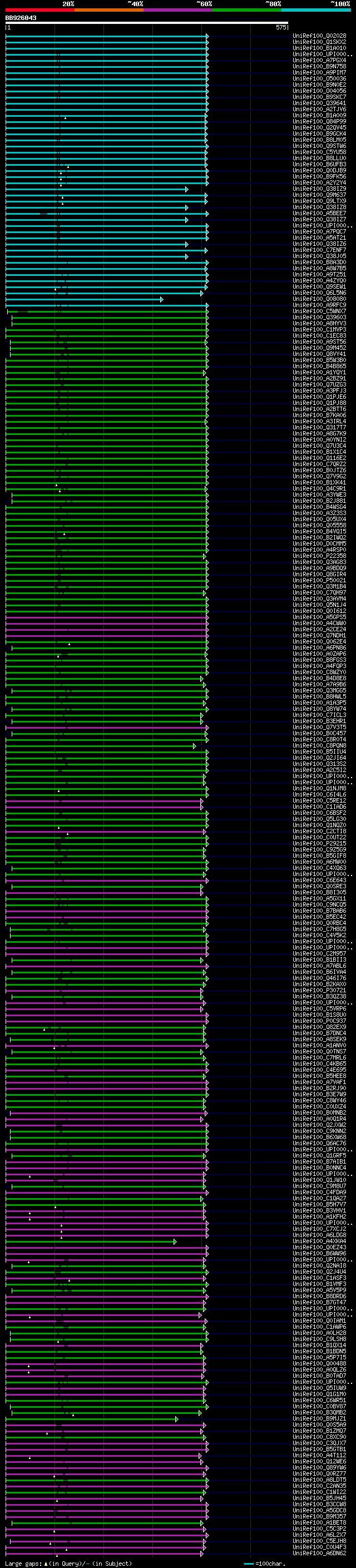
Task: Select the UniRef100_A2TJV6 label
Action: [319, 110]
